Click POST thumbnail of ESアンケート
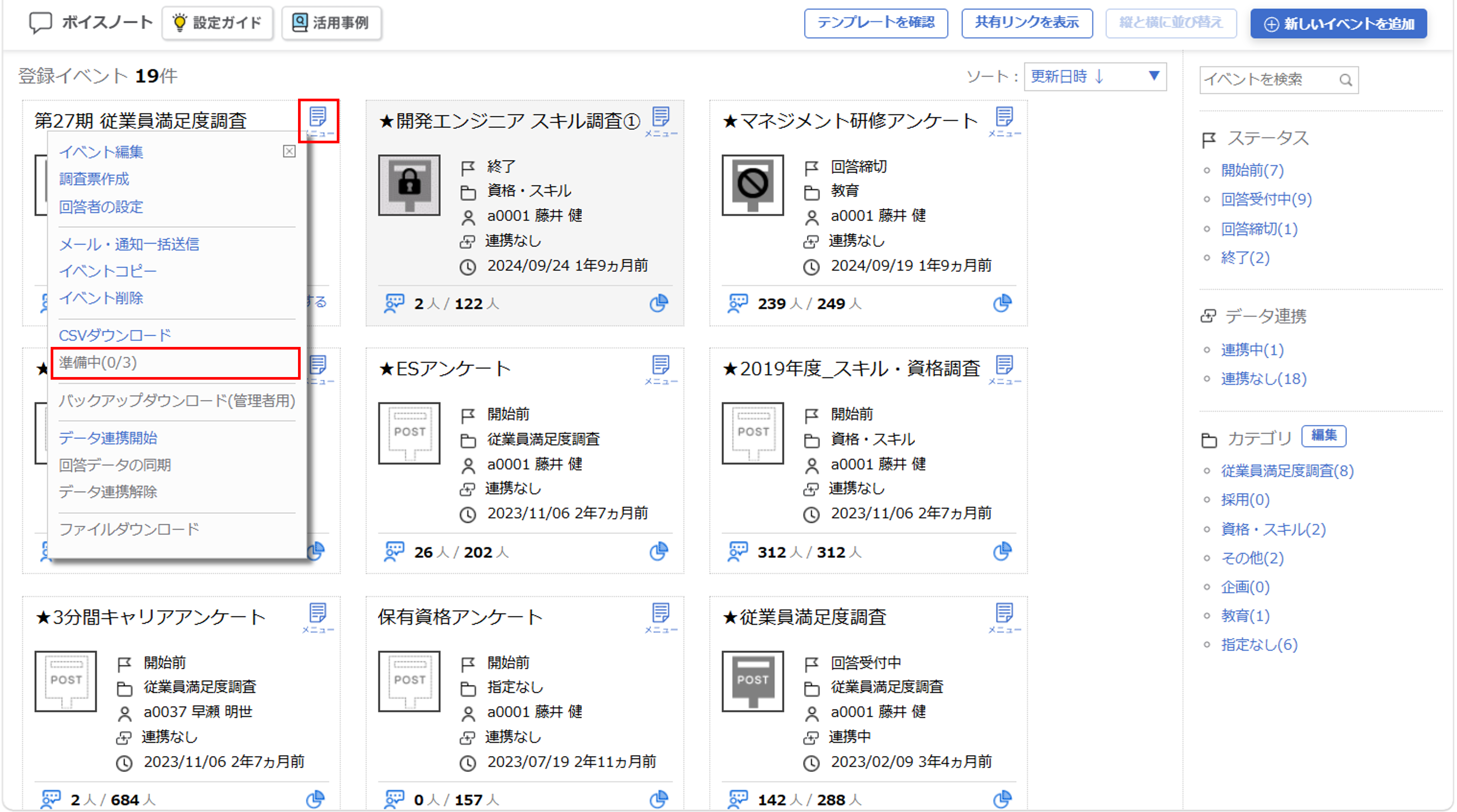1457x812 pixels. 409,433
